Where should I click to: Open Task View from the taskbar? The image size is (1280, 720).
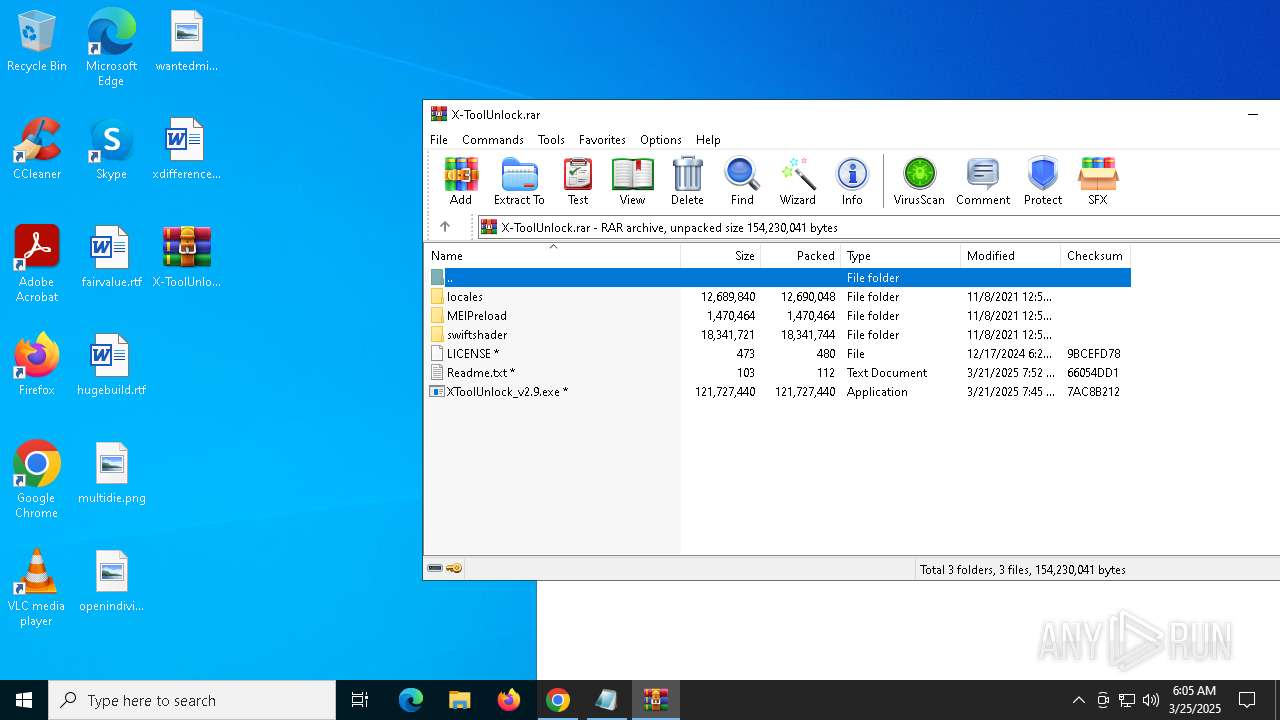(360, 700)
